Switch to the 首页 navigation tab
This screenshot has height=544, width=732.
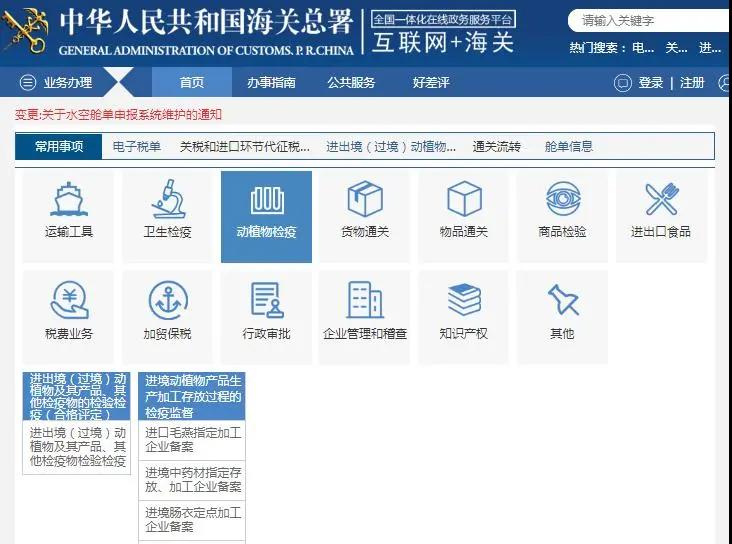pos(192,82)
